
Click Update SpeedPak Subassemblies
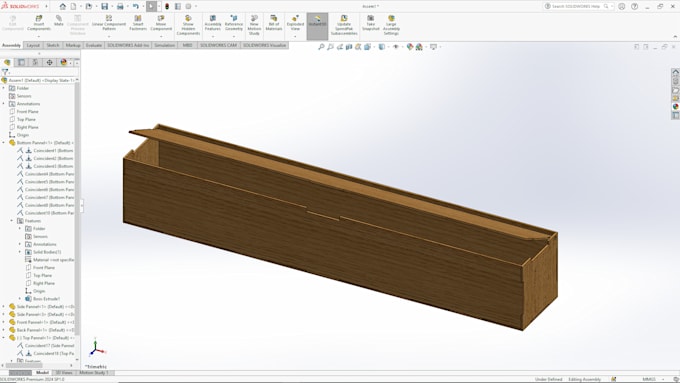pyautogui.click(x=344, y=25)
